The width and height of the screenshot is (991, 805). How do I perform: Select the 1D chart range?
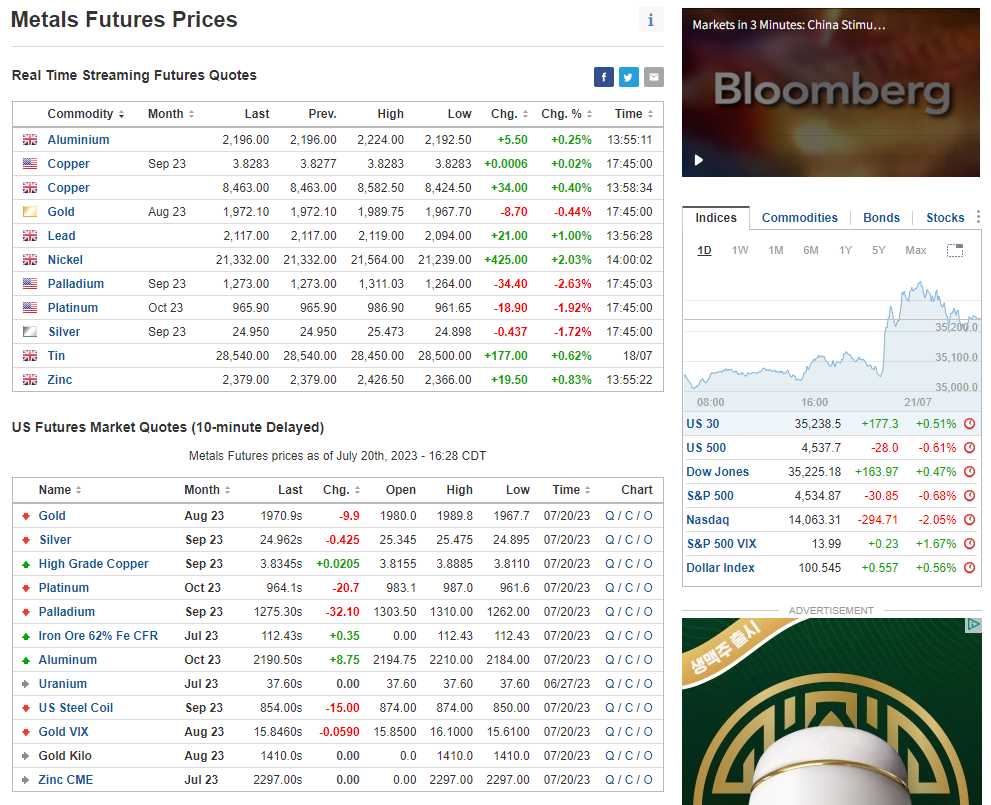tap(704, 250)
